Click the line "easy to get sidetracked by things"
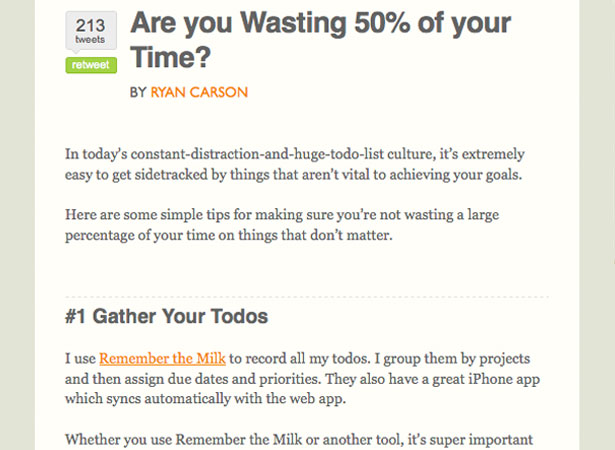The width and height of the screenshot is (615, 450). pyautogui.click(x=293, y=175)
